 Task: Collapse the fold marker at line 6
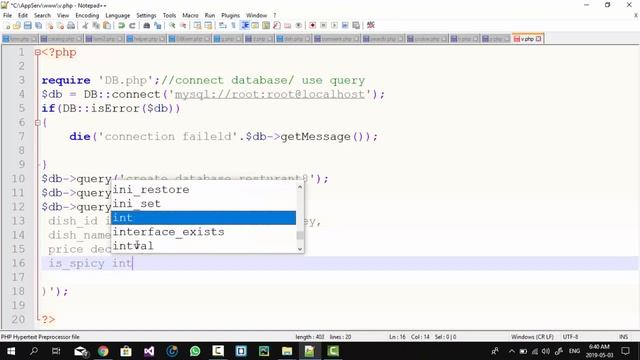tap(37, 122)
